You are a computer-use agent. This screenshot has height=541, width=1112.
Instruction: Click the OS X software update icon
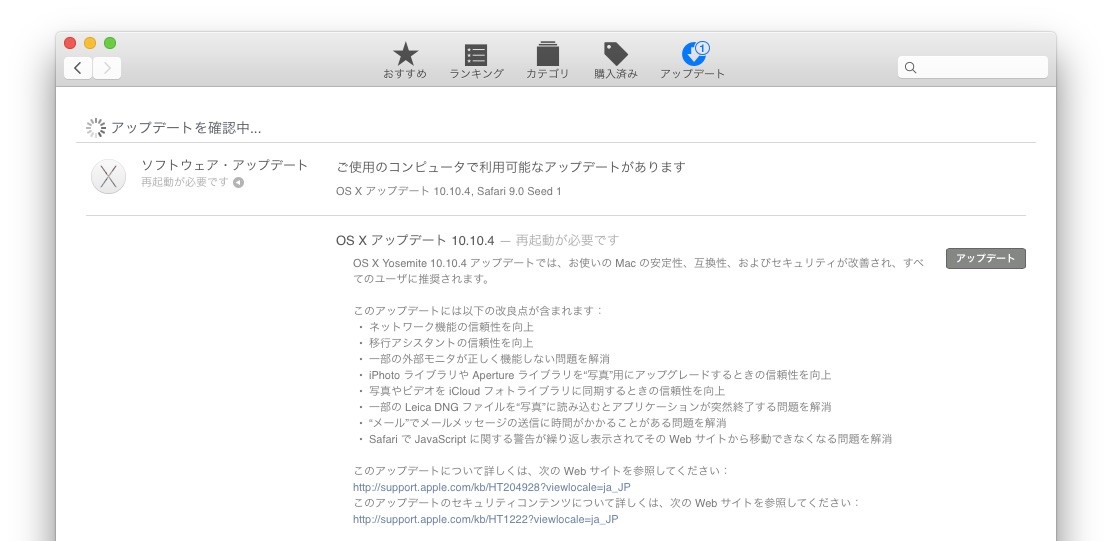tap(109, 177)
